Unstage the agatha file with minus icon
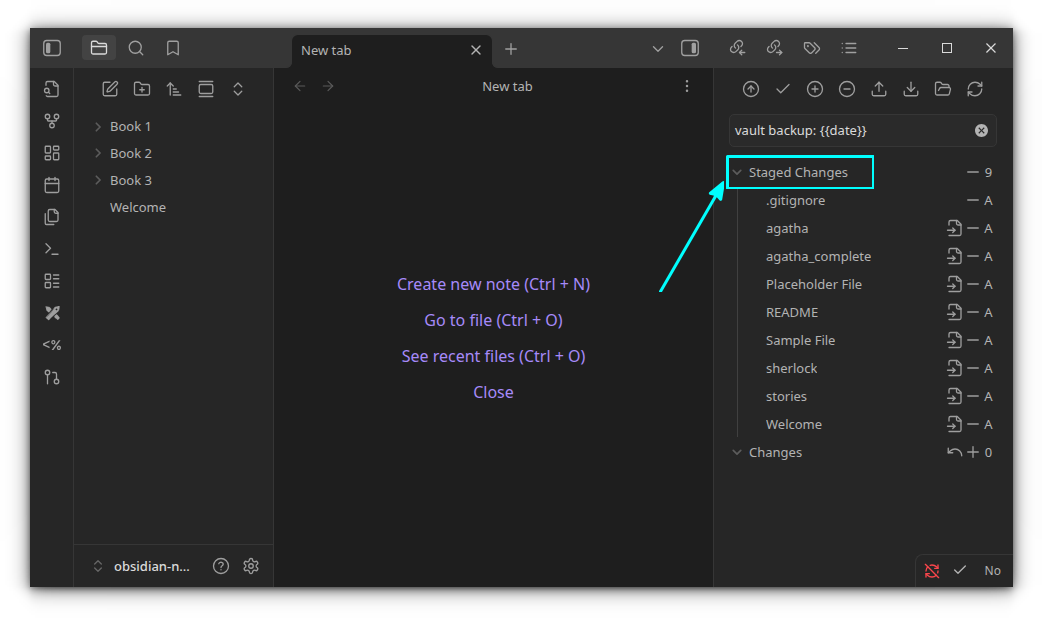The height and width of the screenshot is (619, 1043). pyautogui.click(x=972, y=229)
